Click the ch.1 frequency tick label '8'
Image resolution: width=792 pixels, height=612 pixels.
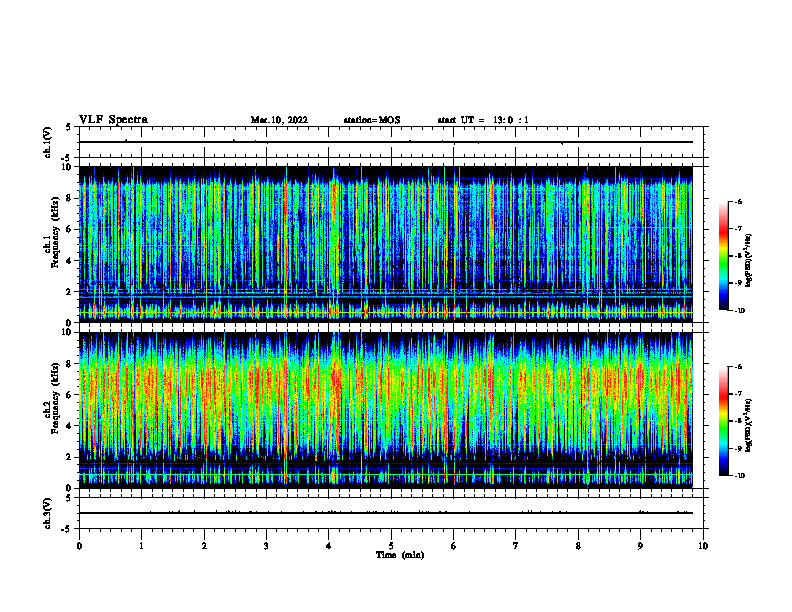pyautogui.click(x=70, y=198)
